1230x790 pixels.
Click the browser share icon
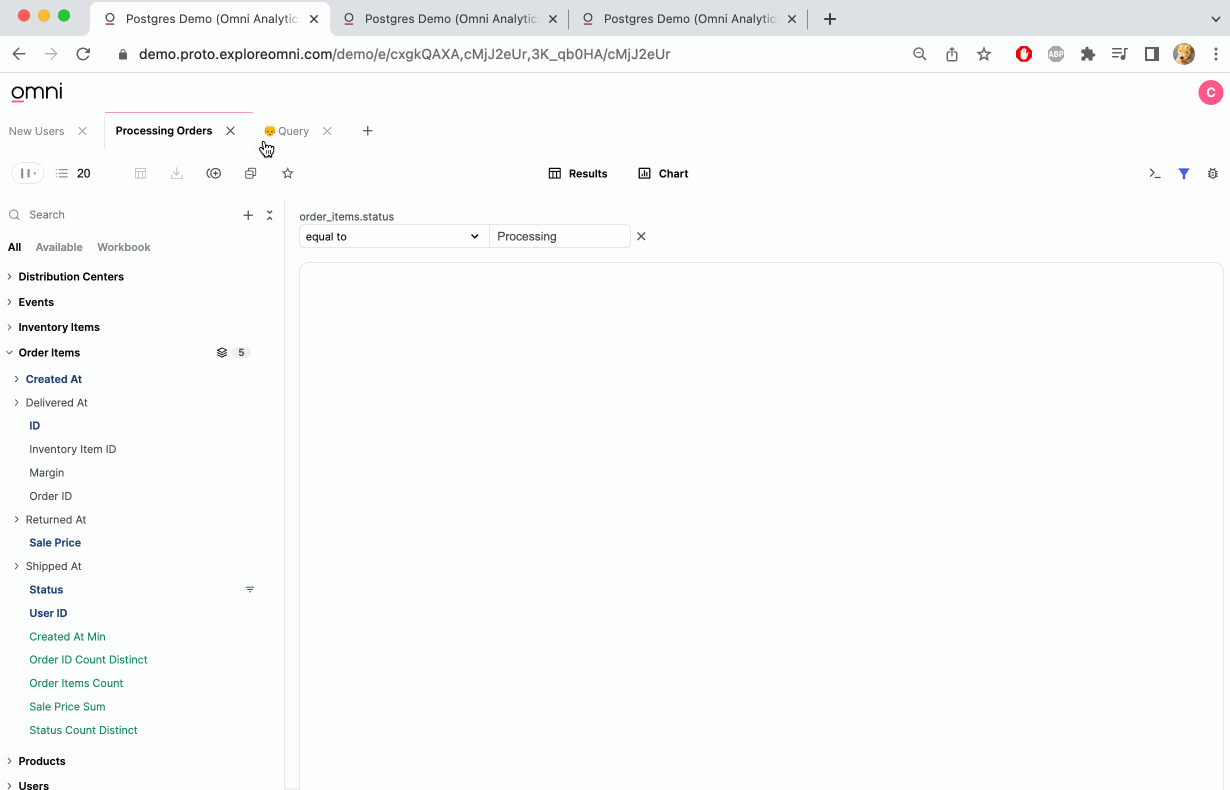point(952,54)
